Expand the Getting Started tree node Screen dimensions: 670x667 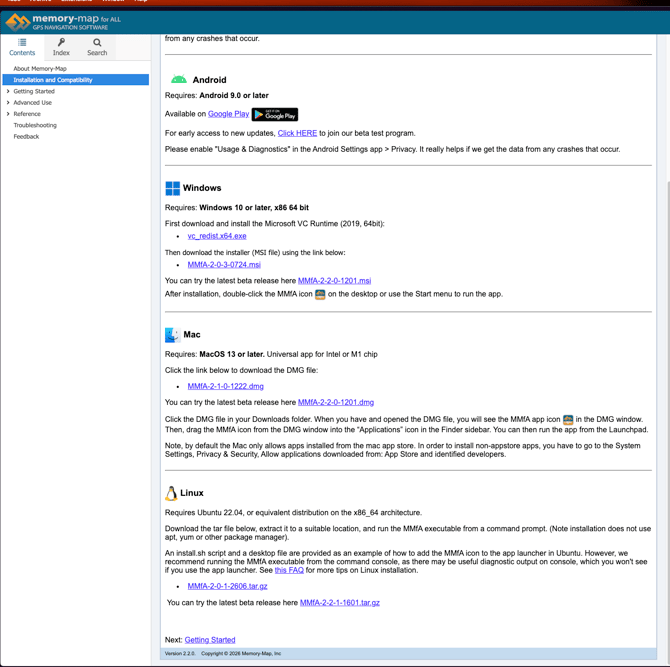(x=8, y=91)
